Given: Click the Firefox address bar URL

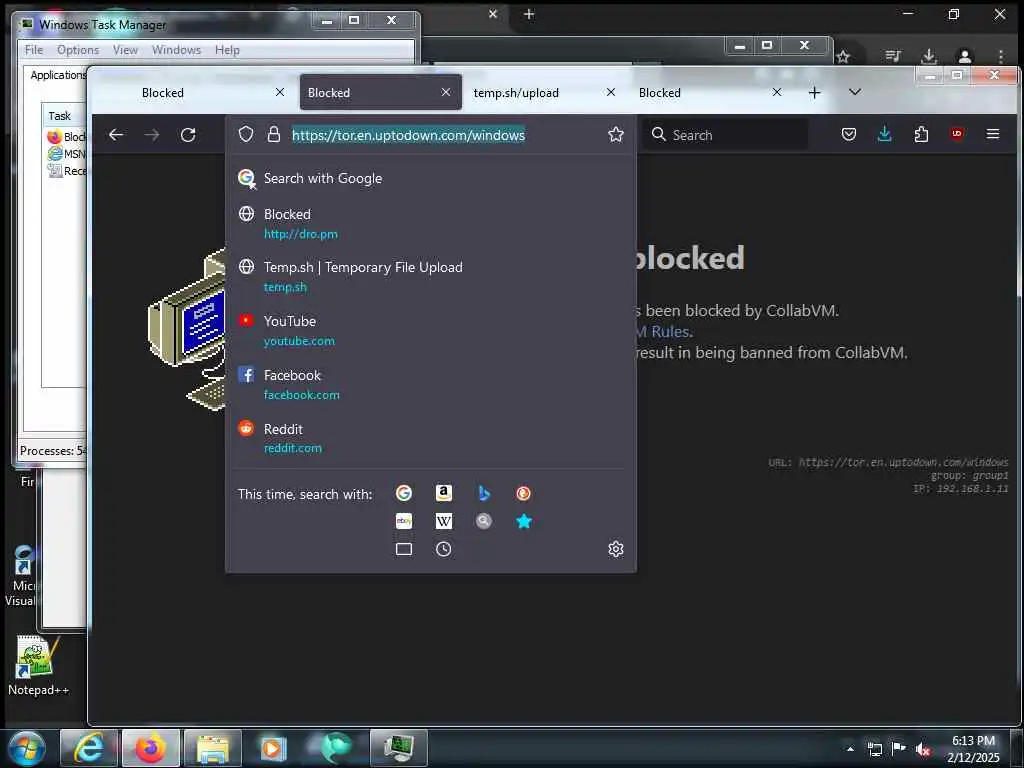Looking at the screenshot, I should point(408,135).
